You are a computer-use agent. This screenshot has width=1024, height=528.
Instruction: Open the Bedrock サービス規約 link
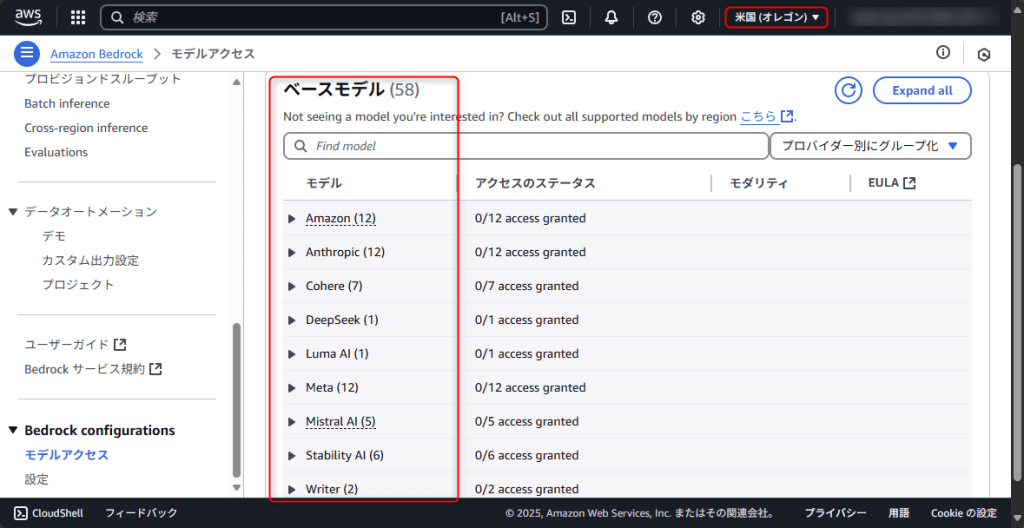click(x=93, y=369)
